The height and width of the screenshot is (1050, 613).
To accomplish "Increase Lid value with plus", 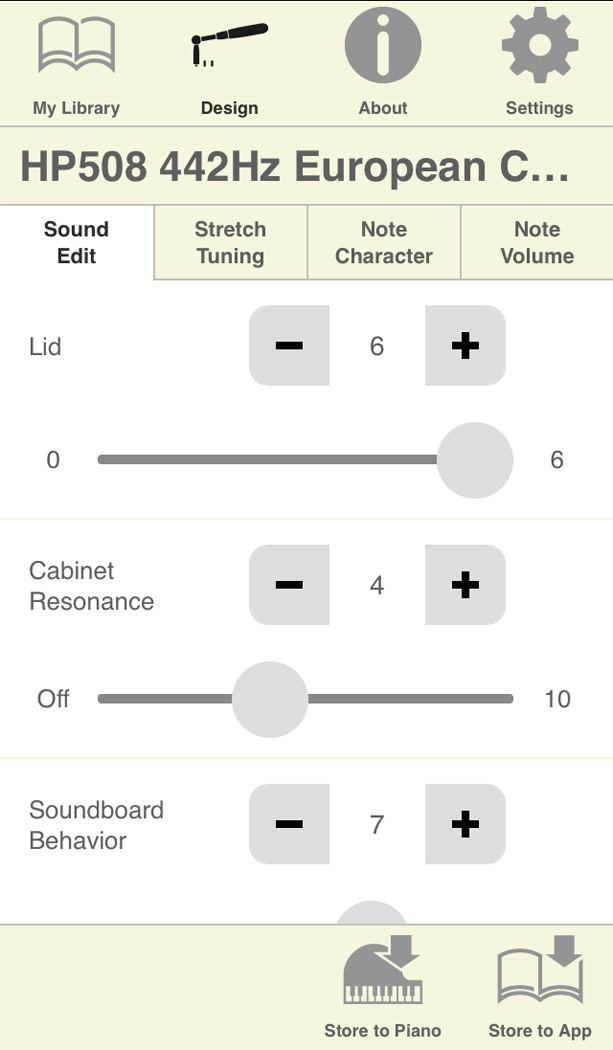I will click(465, 346).
